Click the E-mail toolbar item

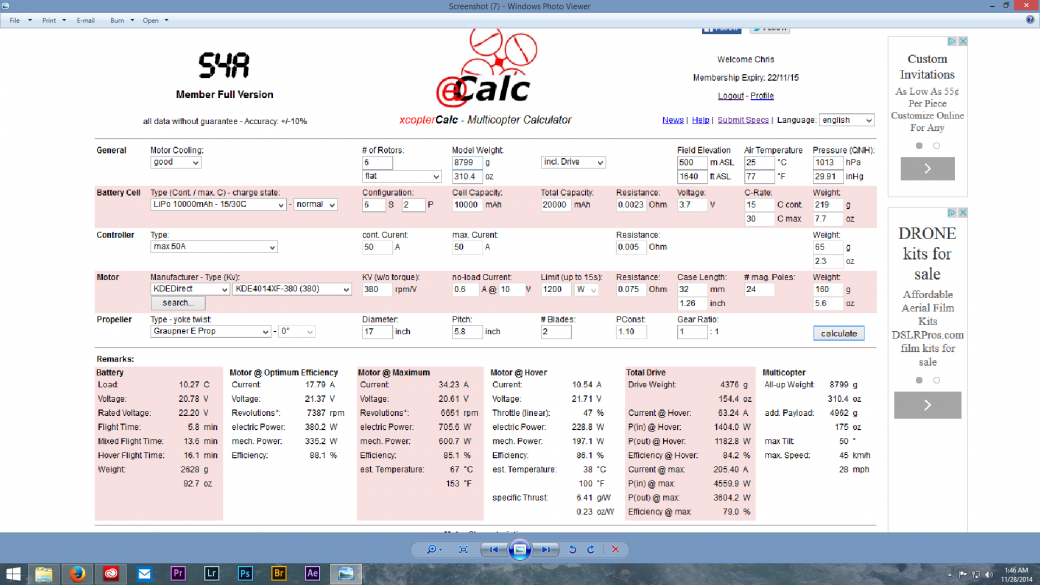pos(86,21)
